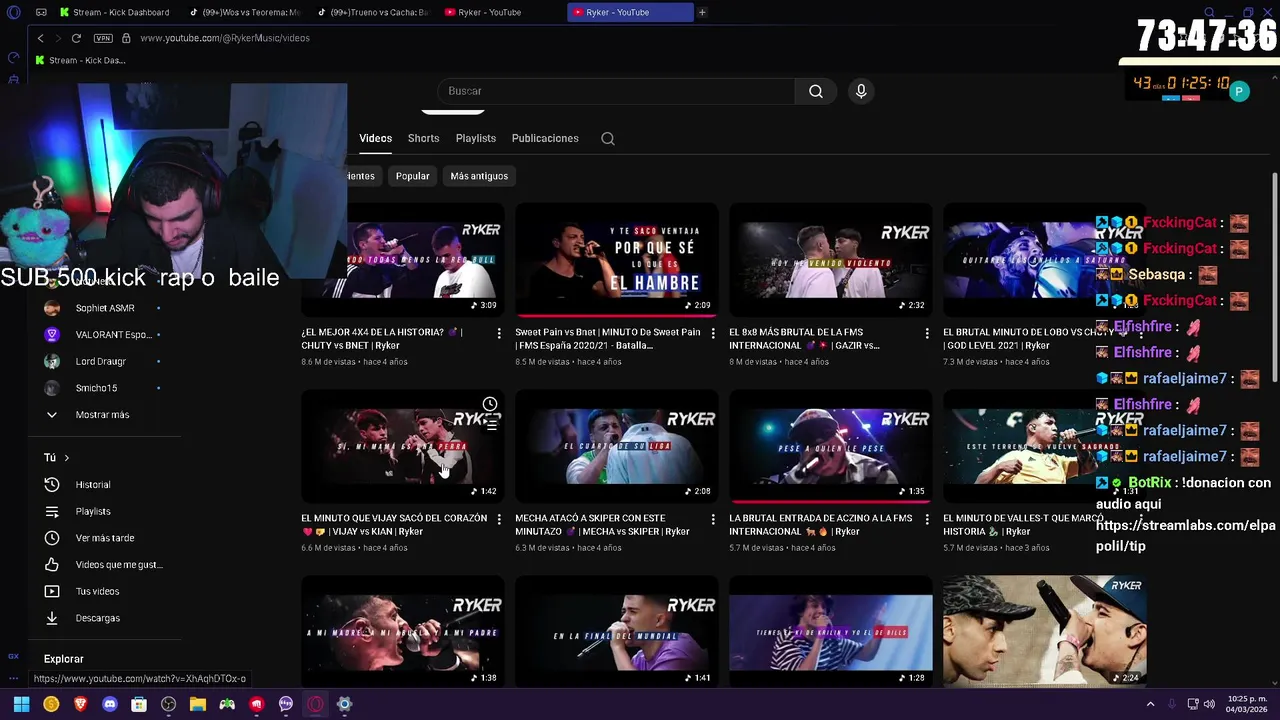
Task: Open Settings gear in taskbar
Action: click(x=344, y=704)
